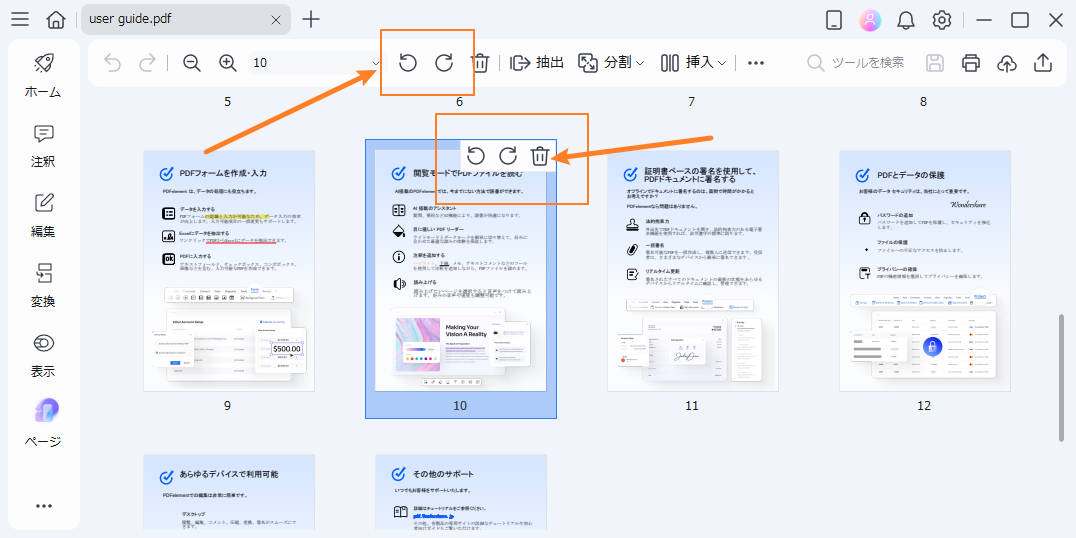Zoom in thumbnails
This screenshot has width=1076, height=538.
pyautogui.click(x=228, y=62)
